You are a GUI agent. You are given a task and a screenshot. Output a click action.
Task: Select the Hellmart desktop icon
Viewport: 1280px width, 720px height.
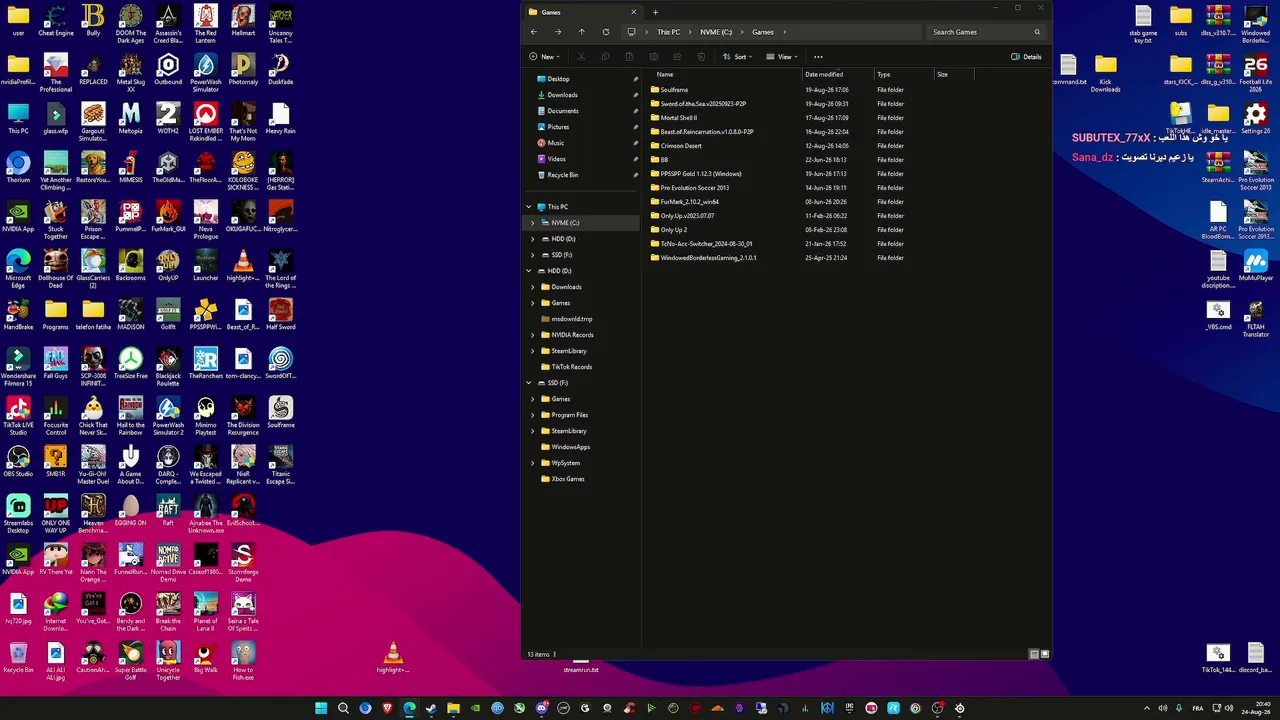(243, 22)
